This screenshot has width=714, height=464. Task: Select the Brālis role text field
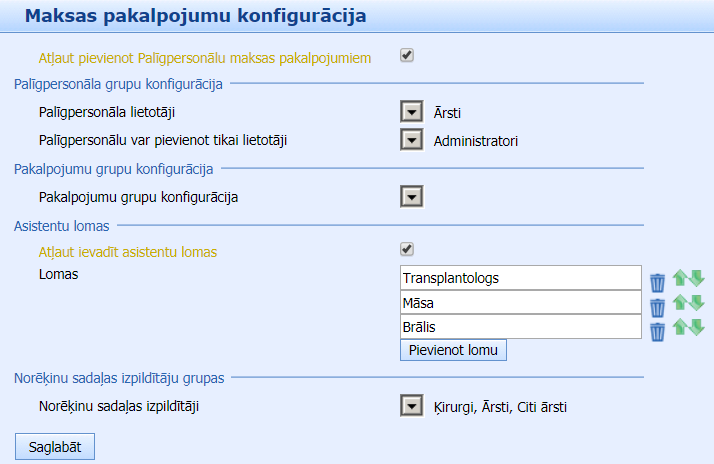point(519,327)
